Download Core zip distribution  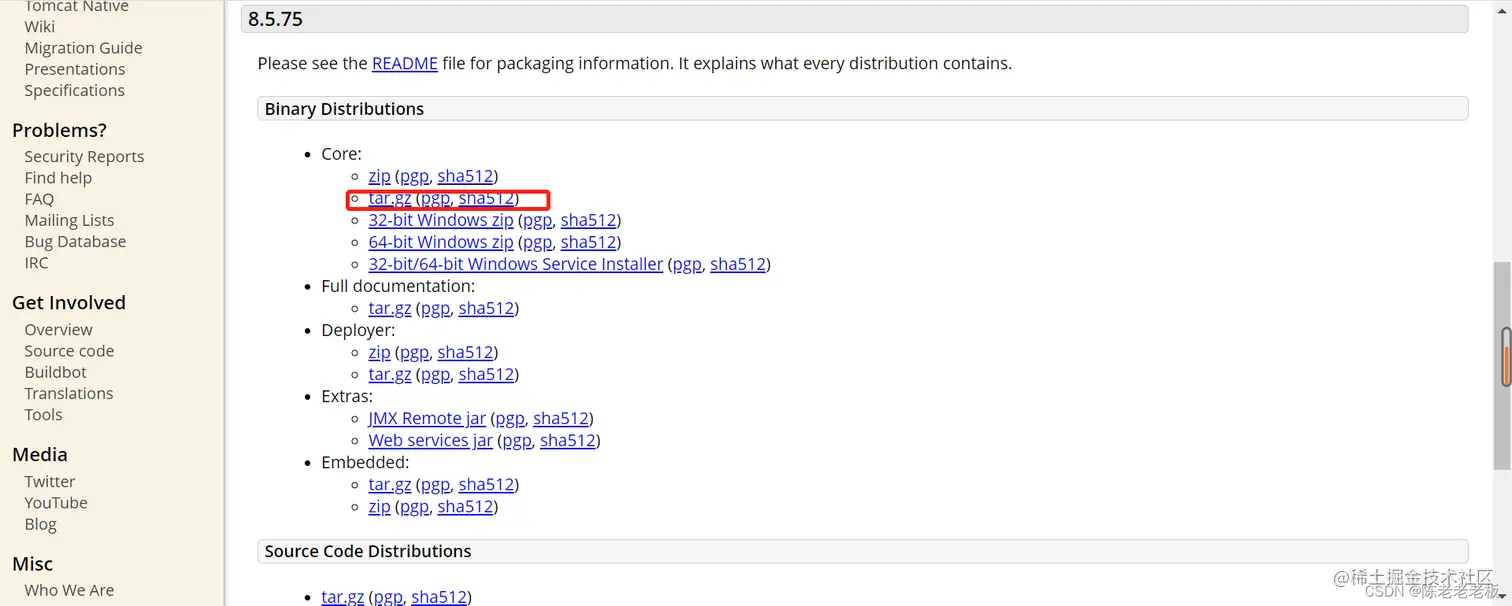[x=379, y=176]
